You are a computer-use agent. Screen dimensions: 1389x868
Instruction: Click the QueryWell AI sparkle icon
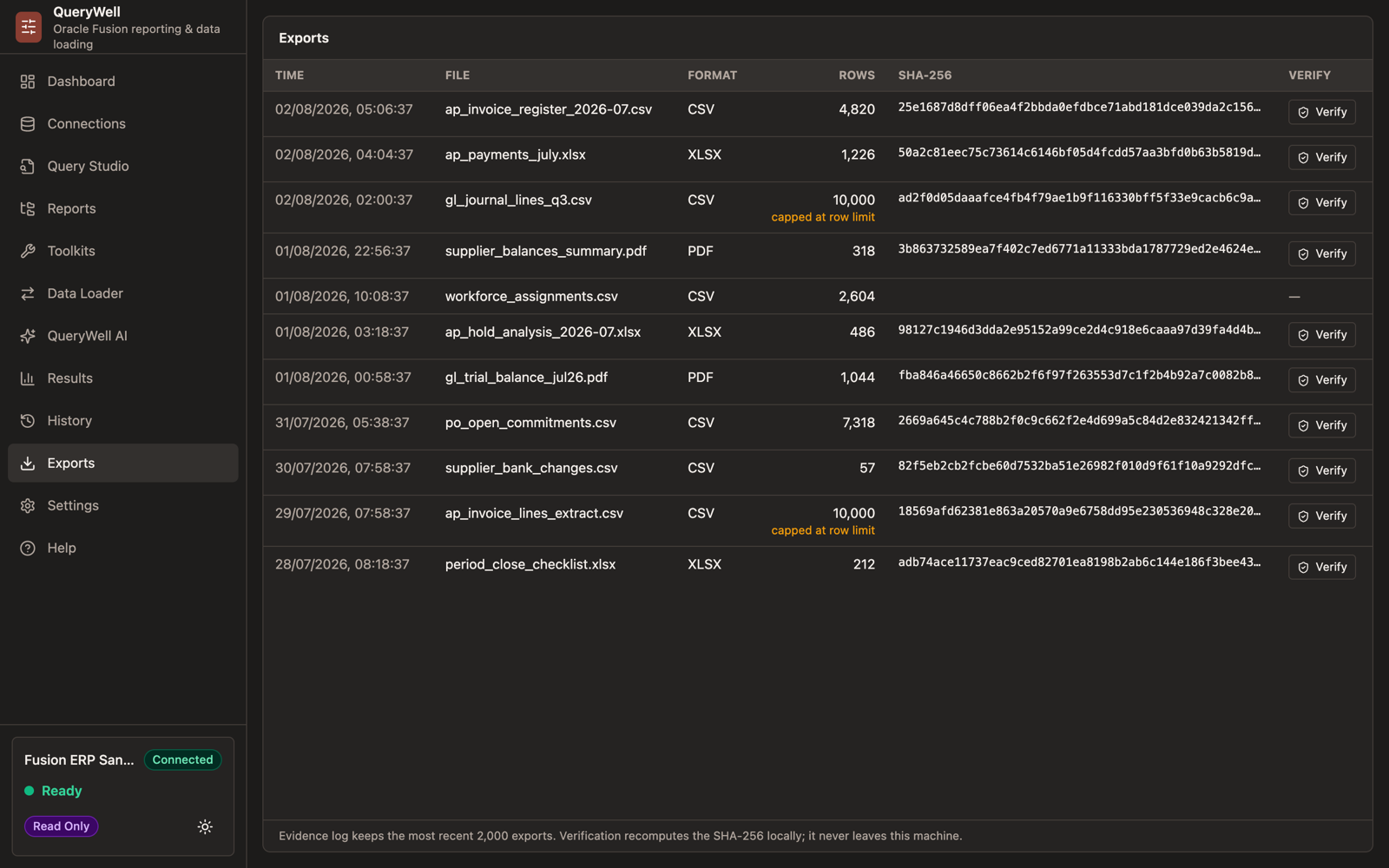[28, 336]
